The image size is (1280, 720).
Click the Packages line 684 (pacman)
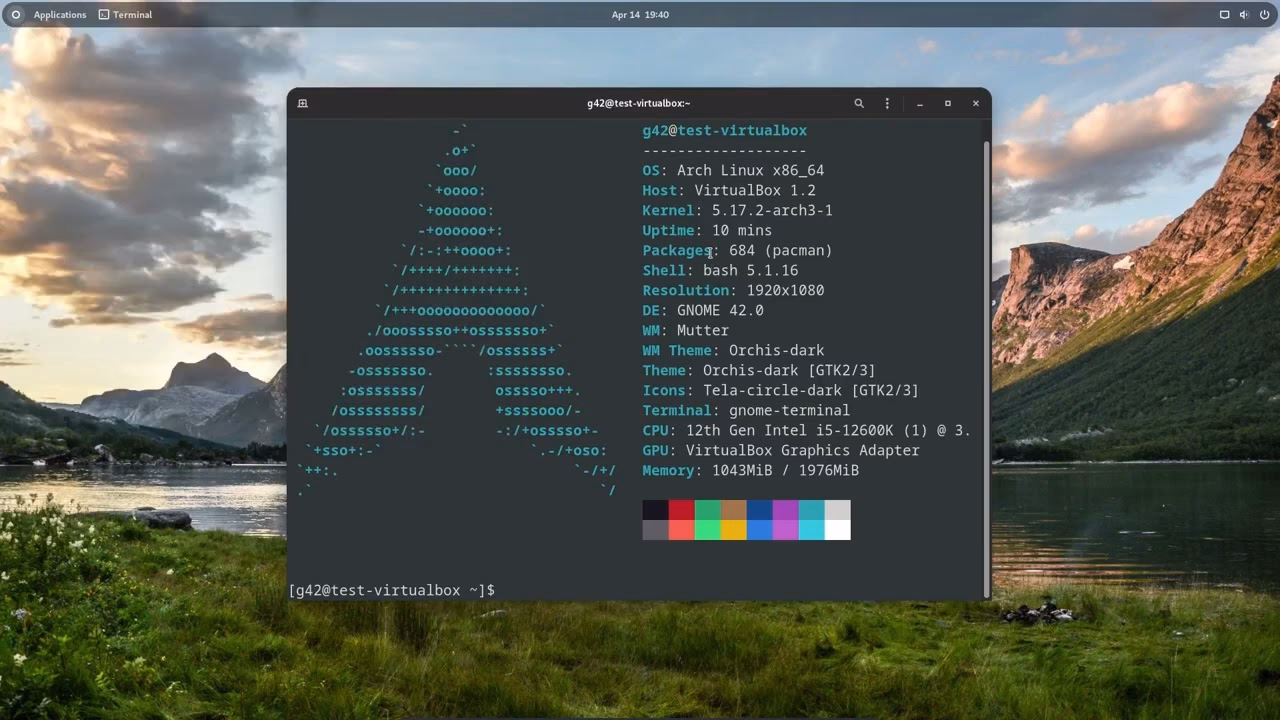click(x=737, y=250)
